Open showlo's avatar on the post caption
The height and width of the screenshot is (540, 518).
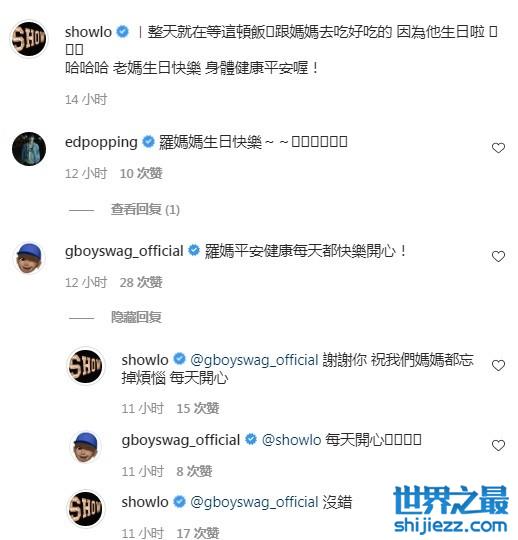29,39
